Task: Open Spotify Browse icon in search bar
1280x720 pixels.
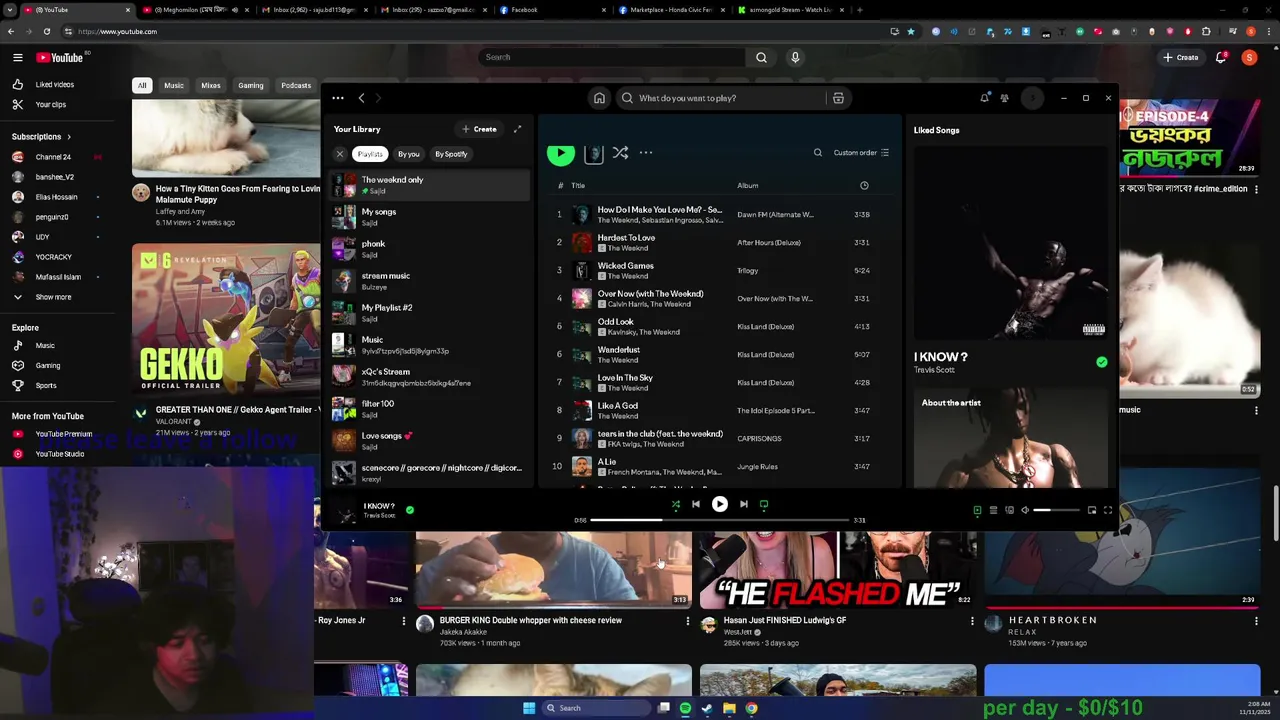Action: tap(838, 98)
